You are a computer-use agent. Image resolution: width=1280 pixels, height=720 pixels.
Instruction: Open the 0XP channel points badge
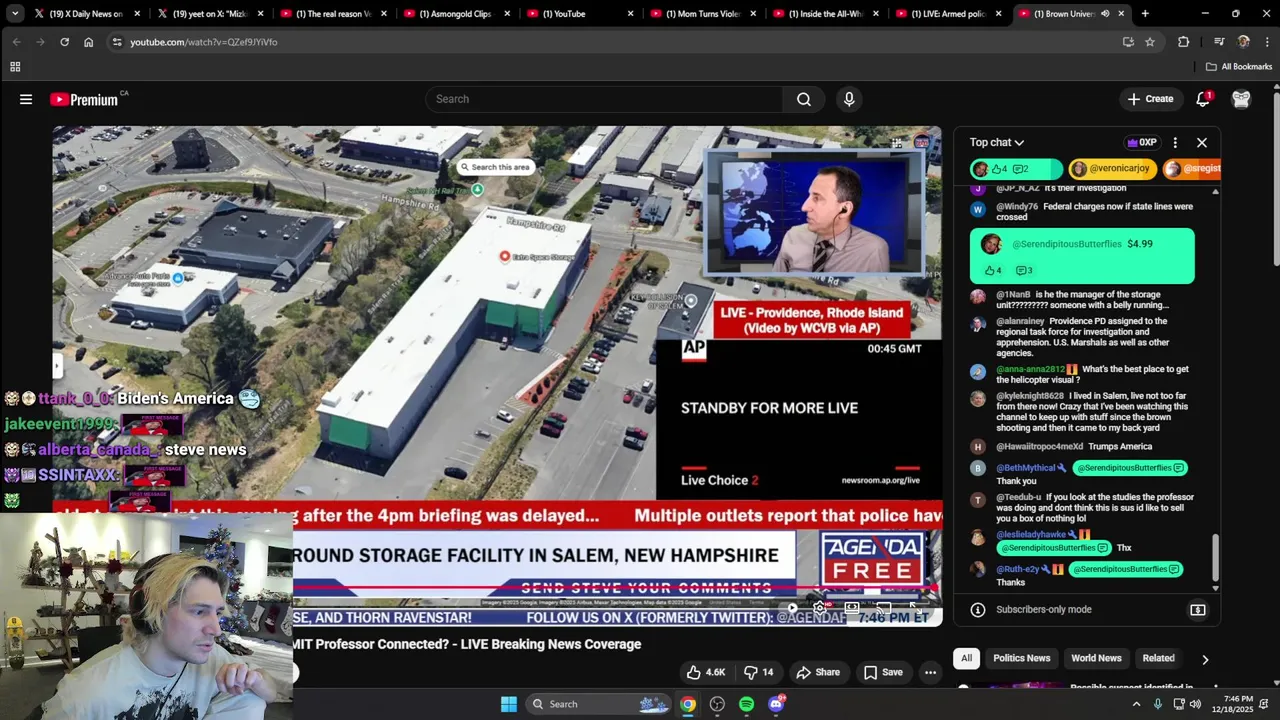[x=1141, y=143]
